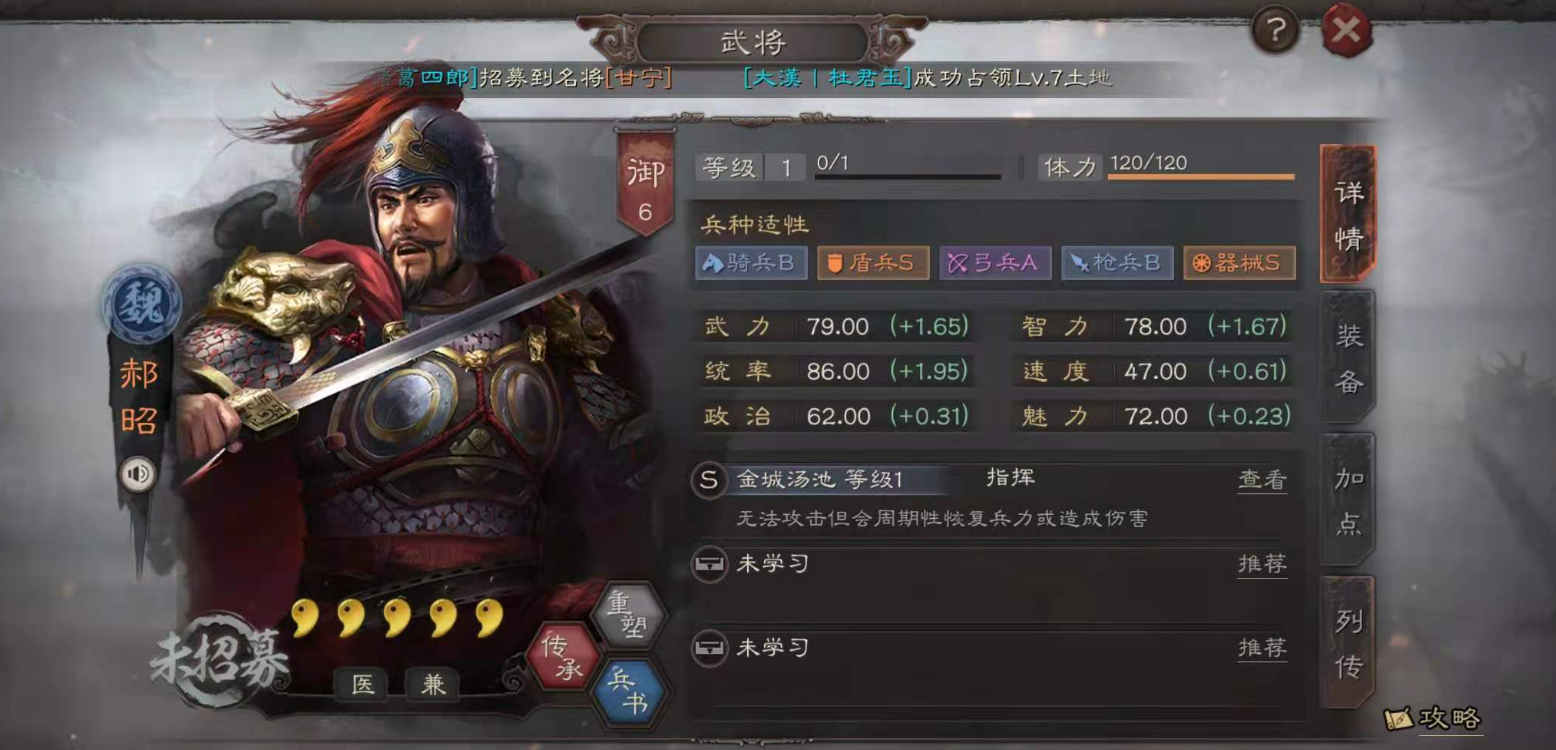Click 查看 to view skill details
The height and width of the screenshot is (750, 1556).
click(x=1262, y=480)
